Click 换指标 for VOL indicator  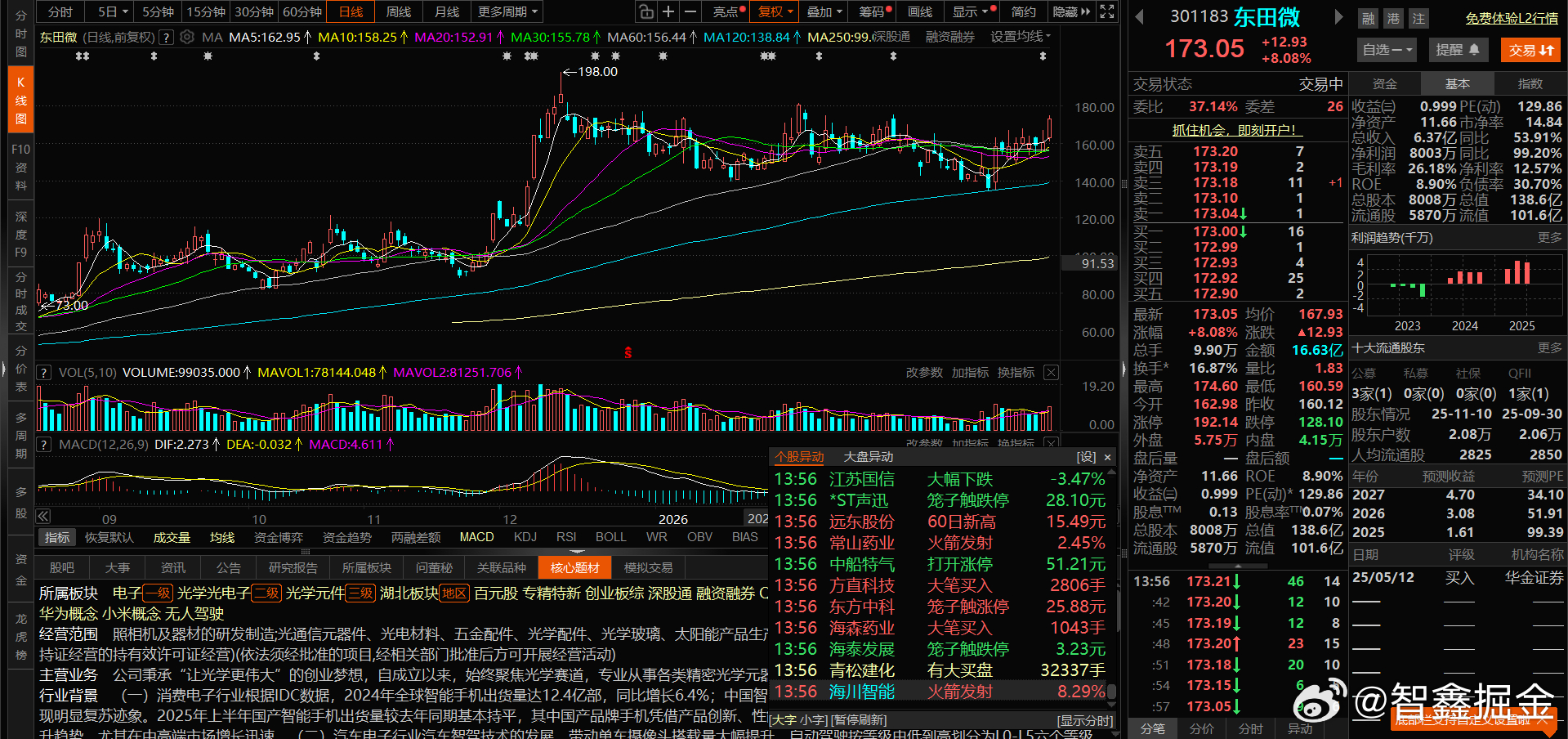1016,373
